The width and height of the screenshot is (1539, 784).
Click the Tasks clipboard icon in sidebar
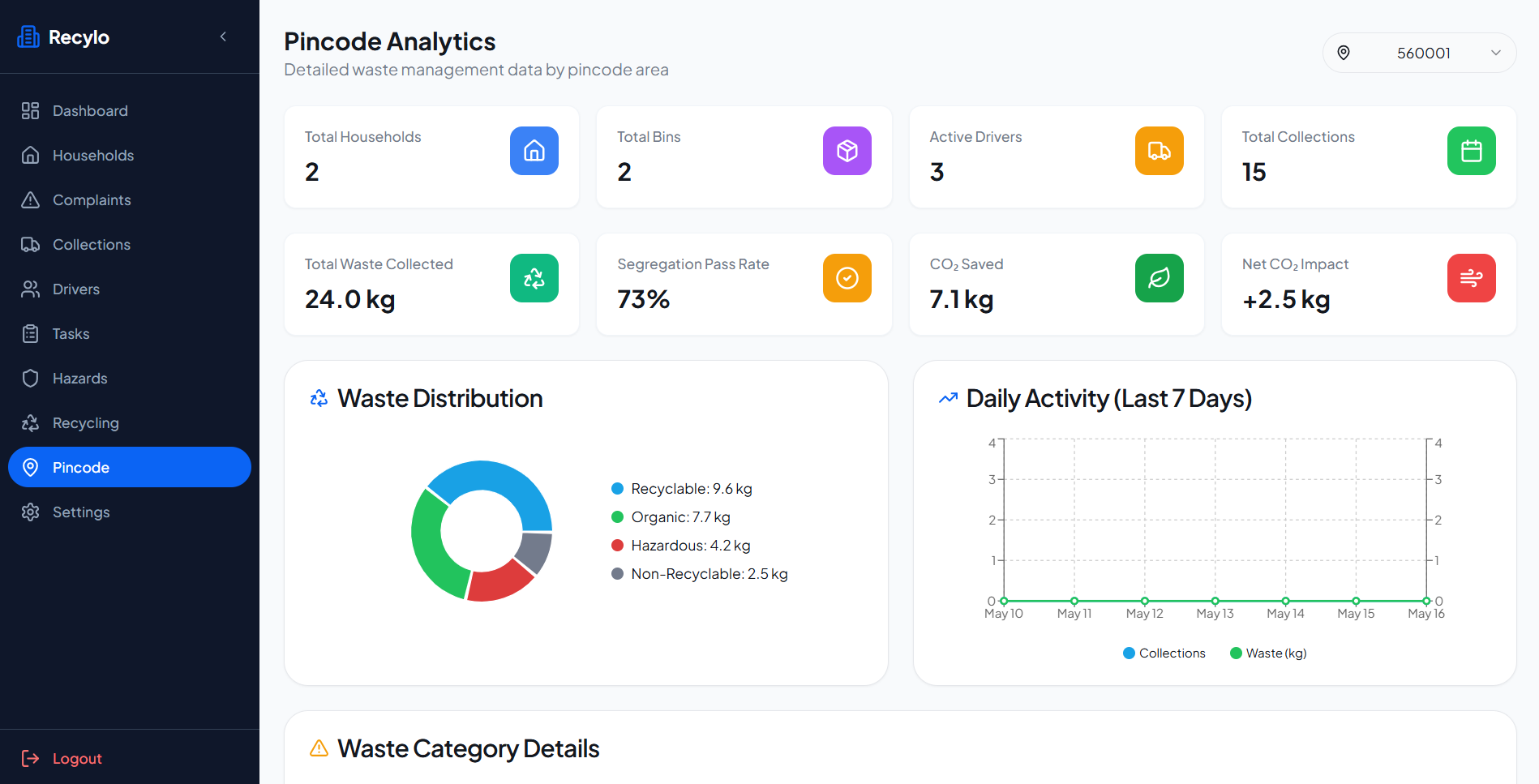point(30,334)
